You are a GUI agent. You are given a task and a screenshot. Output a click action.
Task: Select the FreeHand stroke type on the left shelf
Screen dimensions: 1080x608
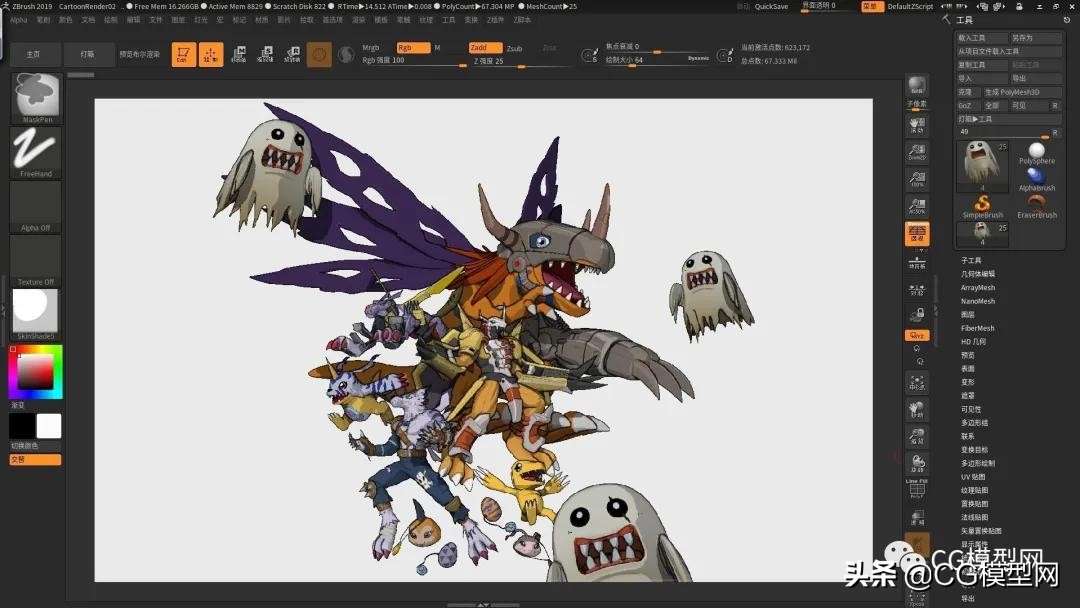pyautogui.click(x=34, y=152)
